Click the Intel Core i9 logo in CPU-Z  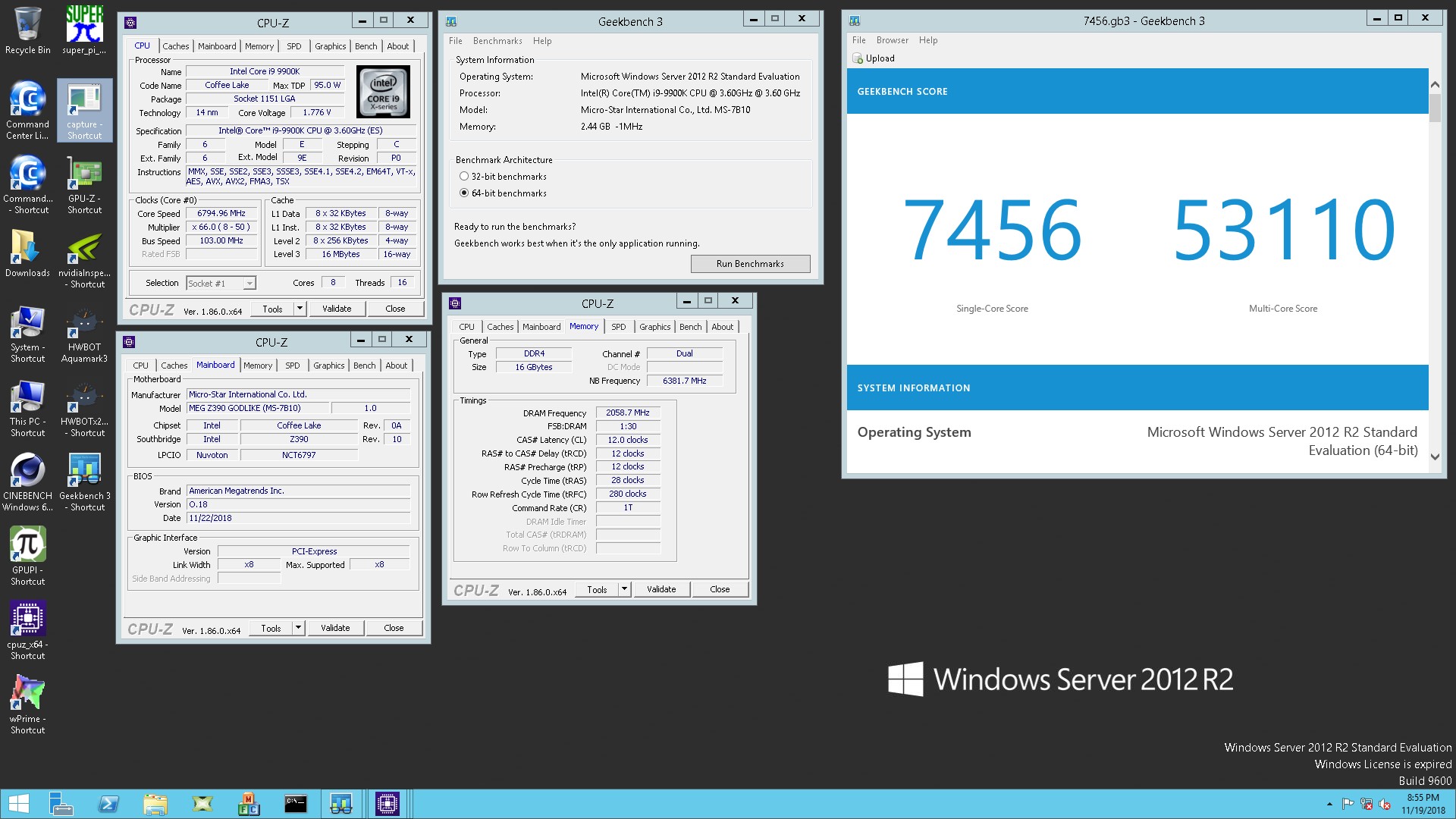coord(383,92)
